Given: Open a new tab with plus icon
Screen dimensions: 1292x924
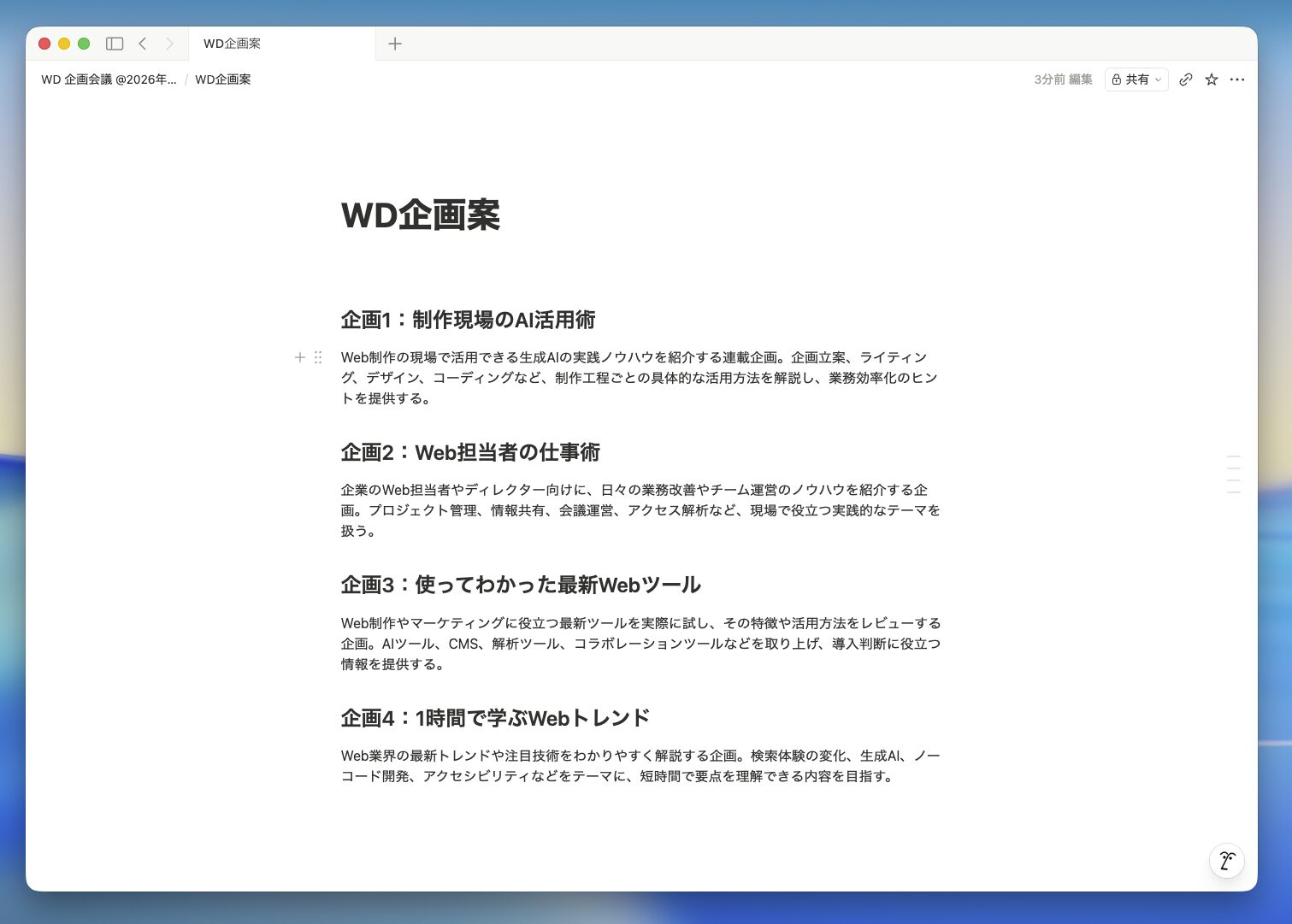Looking at the screenshot, I should click(395, 44).
